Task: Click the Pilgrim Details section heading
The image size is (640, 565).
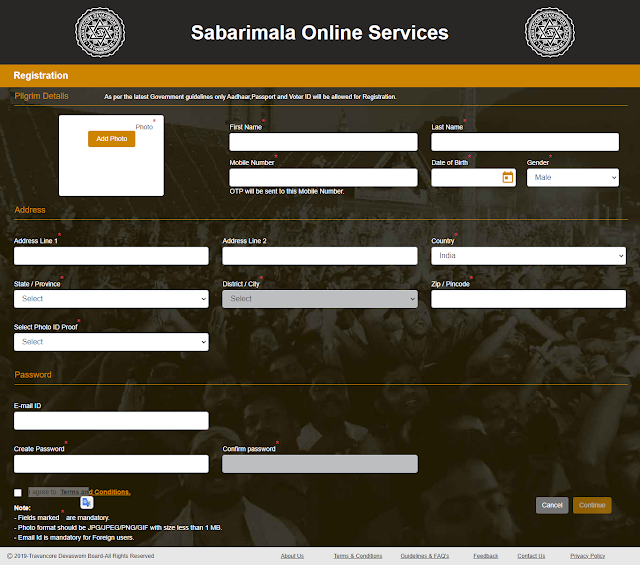Action: coord(41,96)
